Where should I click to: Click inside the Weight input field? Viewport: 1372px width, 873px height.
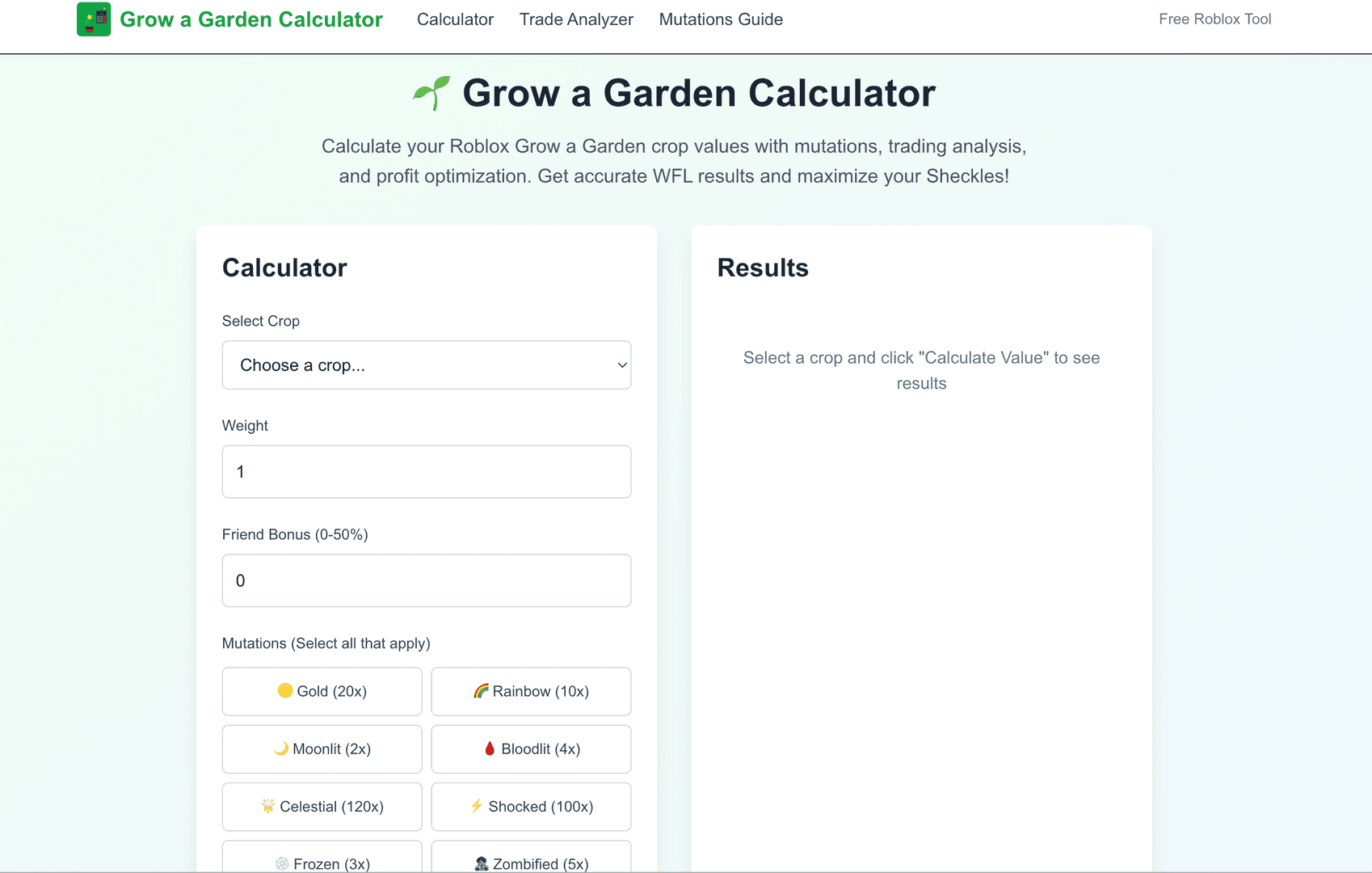427,471
